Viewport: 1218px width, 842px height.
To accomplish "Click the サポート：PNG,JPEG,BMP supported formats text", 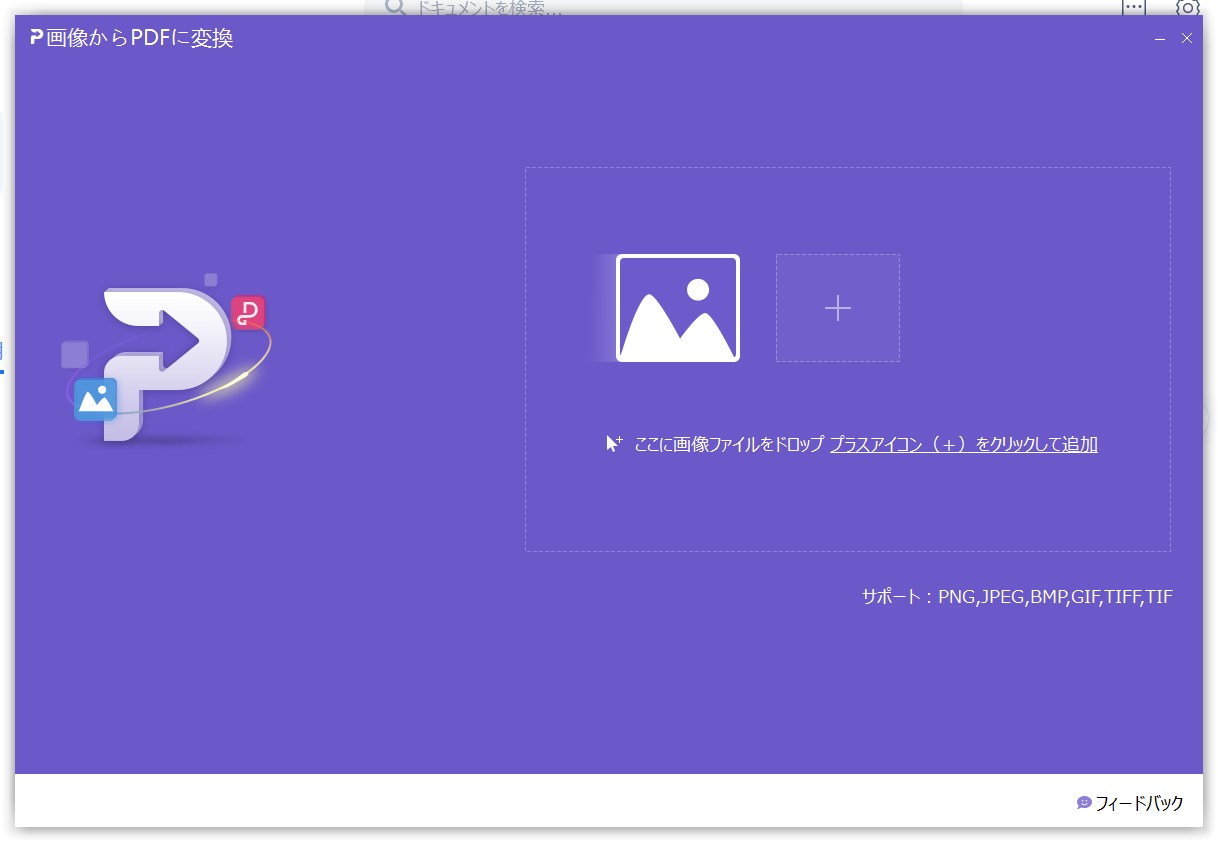I will pos(1017,597).
